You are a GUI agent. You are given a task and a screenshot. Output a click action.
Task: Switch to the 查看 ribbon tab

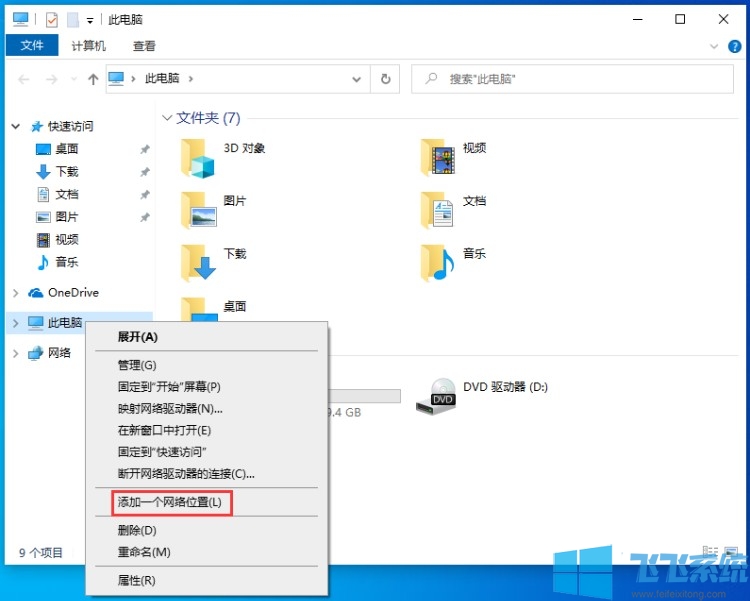pos(144,46)
